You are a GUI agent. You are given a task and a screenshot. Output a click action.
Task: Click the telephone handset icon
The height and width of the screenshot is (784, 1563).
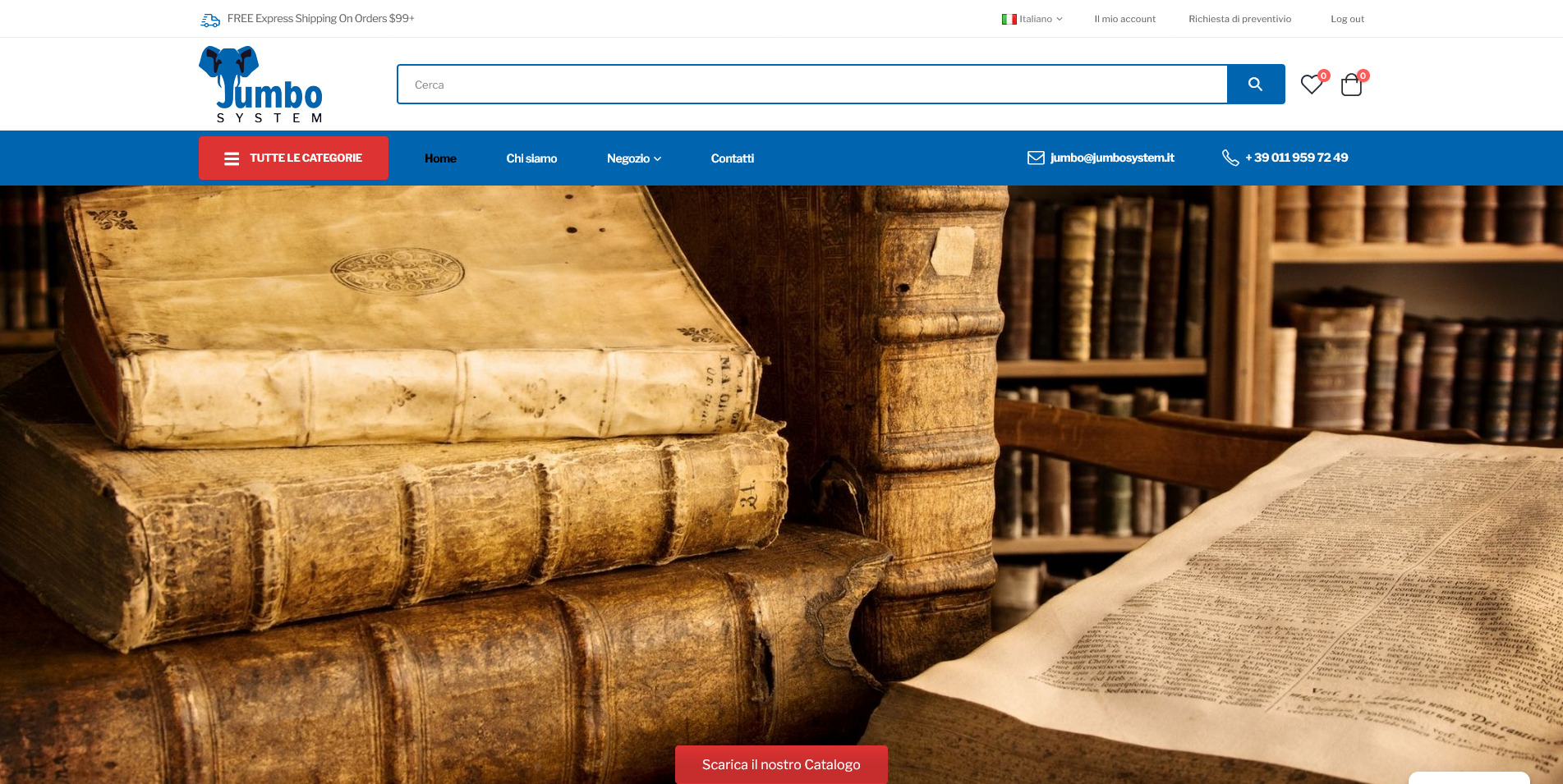pos(1230,158)
